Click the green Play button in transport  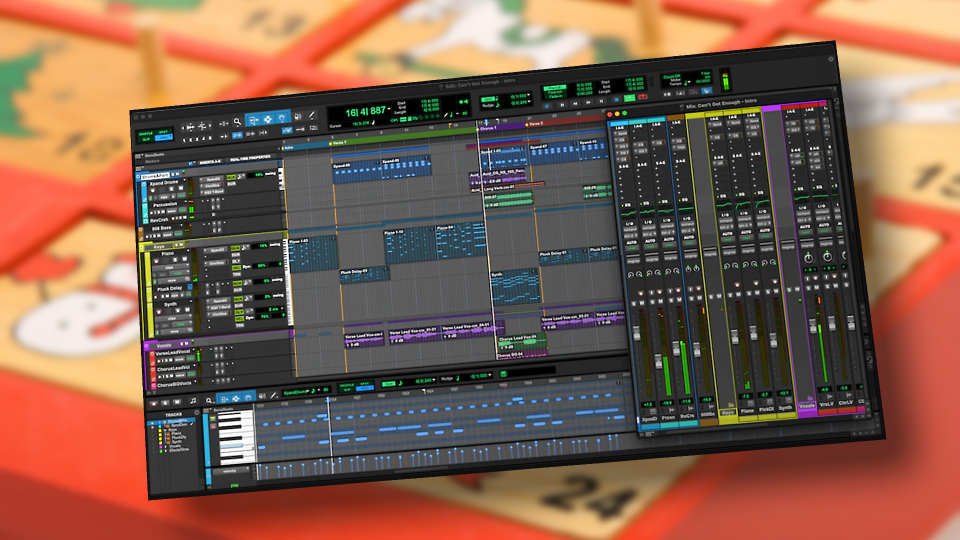pyautogui.click(x=629, y=98)
